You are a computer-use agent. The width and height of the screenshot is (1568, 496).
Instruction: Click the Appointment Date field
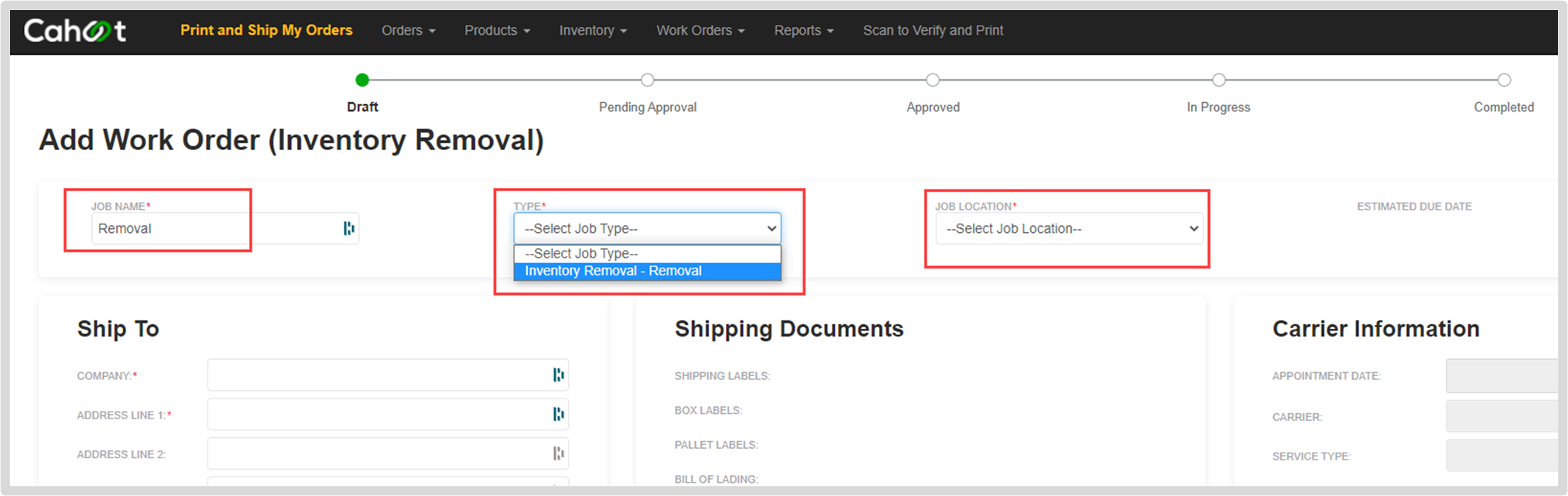point(1501,376)
